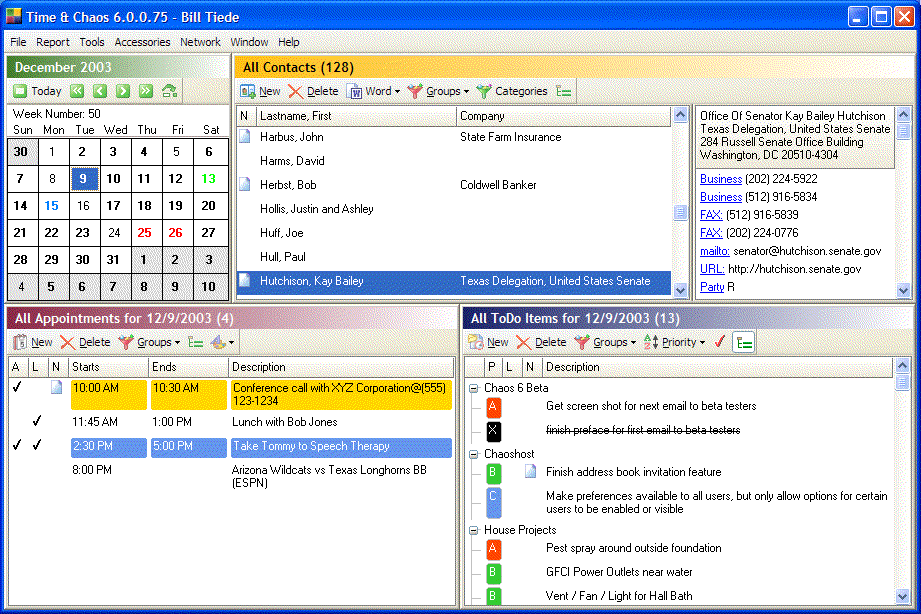Go to the previous month in the calendar
This screenshot has width=921, height=614.
[x=100, y=91]
